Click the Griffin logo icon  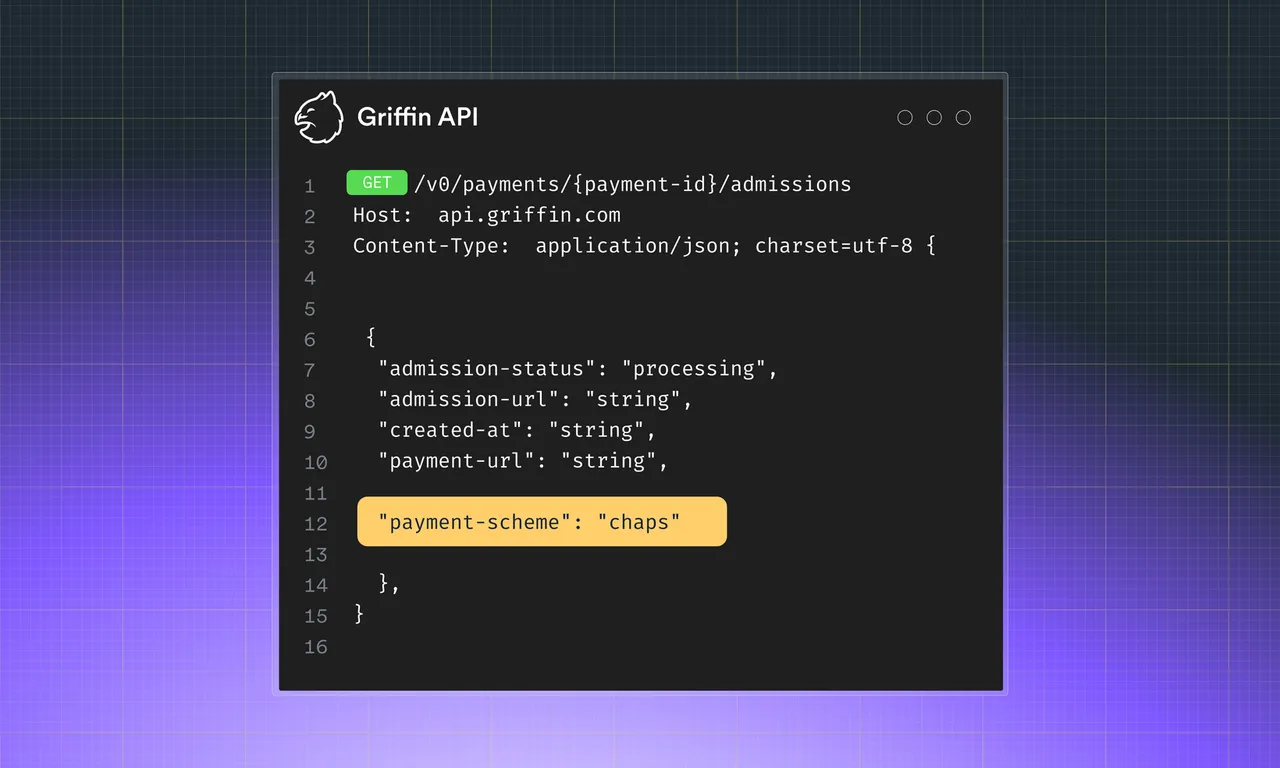tap(319, 118)
